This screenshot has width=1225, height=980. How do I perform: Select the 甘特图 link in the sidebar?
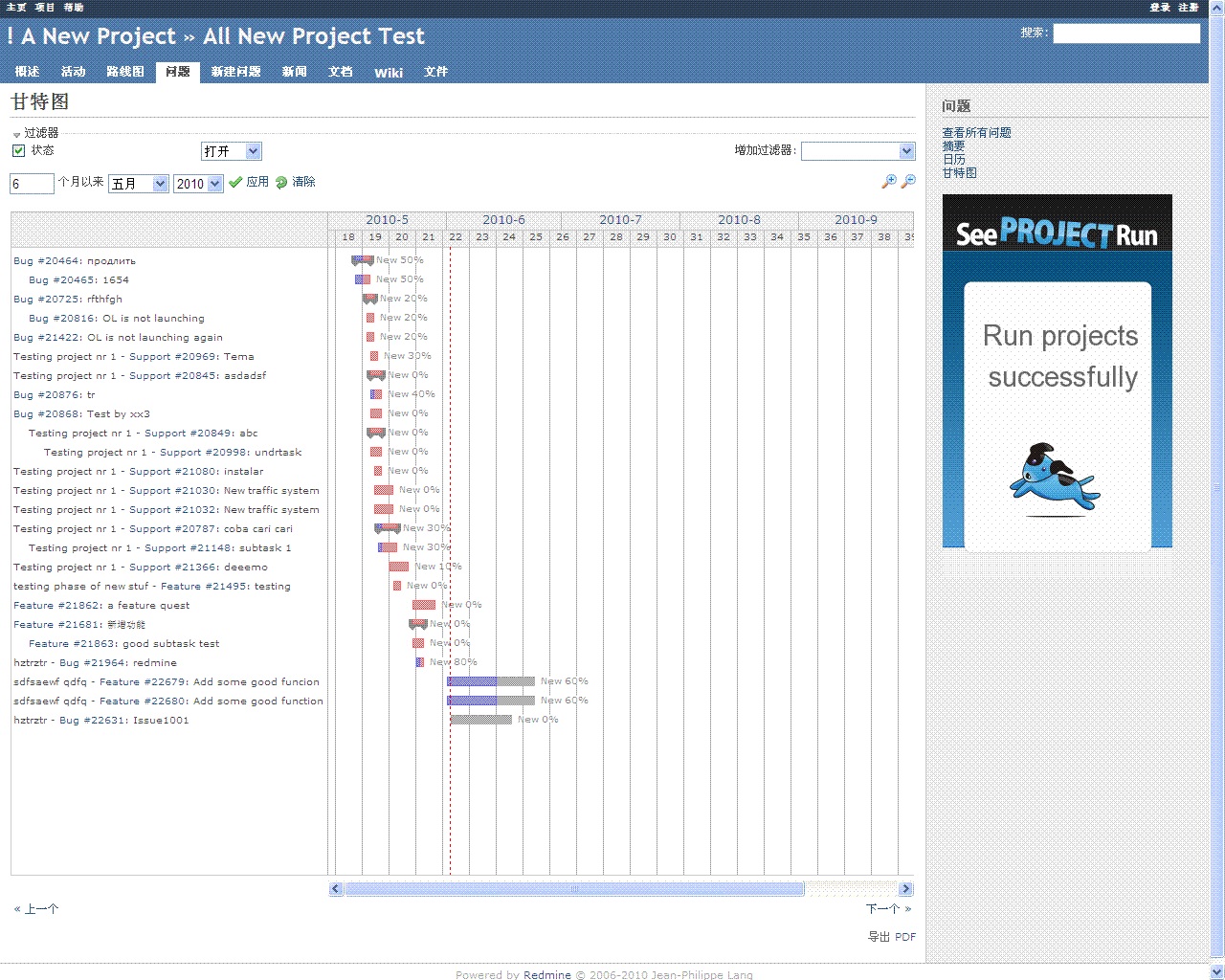[958, 172]
